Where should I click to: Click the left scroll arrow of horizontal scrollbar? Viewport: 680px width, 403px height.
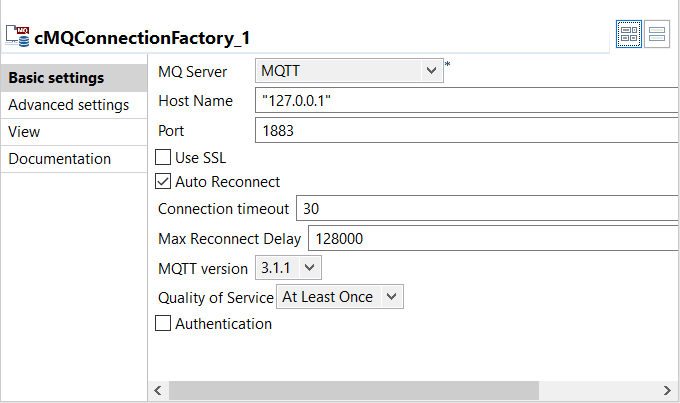point(157,390)
